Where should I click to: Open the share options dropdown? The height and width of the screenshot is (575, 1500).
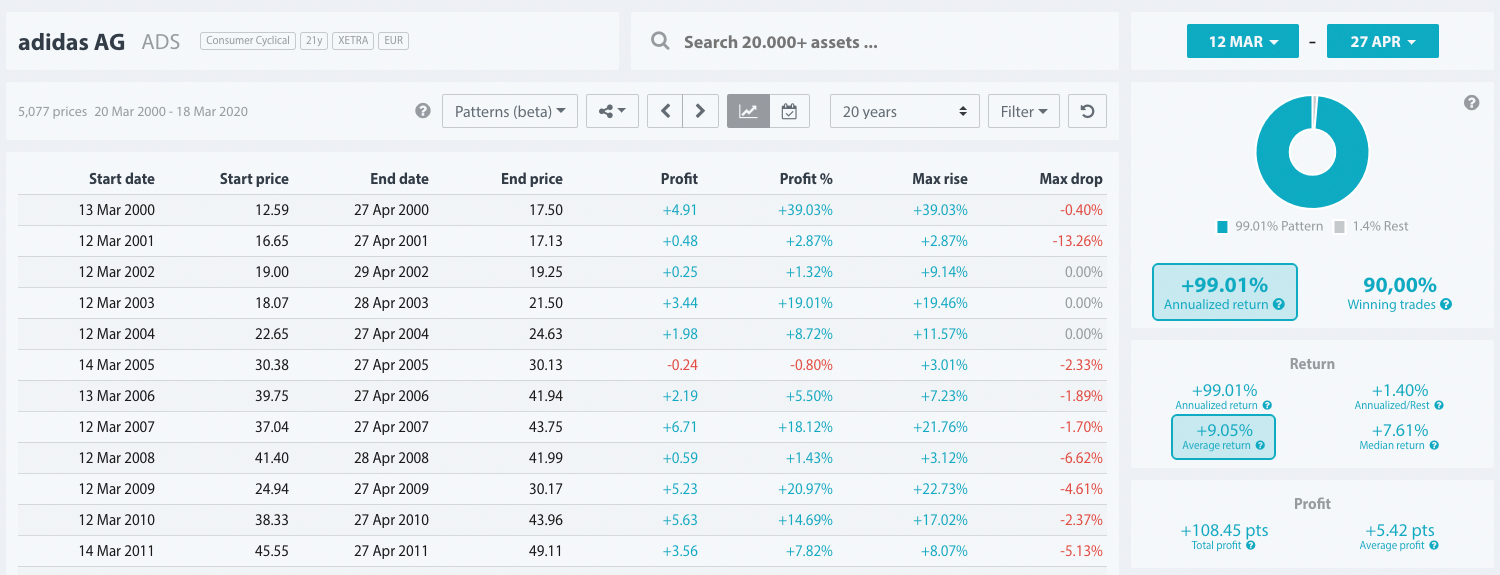[612, 111]
